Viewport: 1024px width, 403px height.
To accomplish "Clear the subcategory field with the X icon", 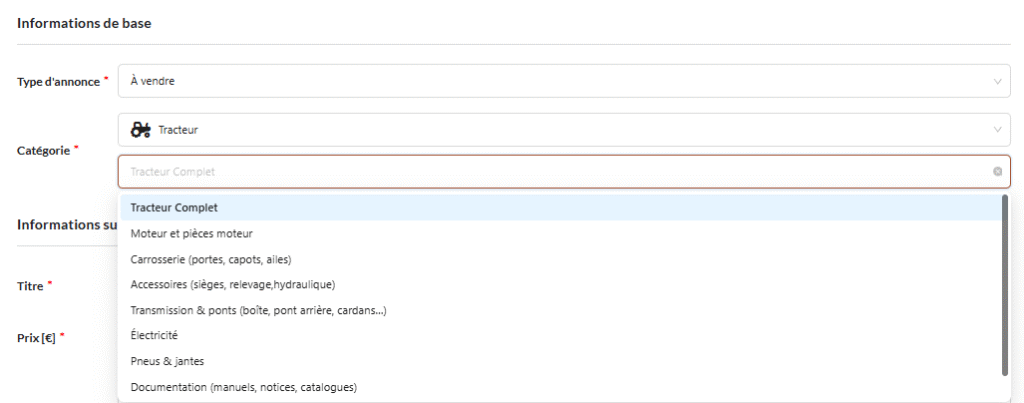I will point(997,171).
